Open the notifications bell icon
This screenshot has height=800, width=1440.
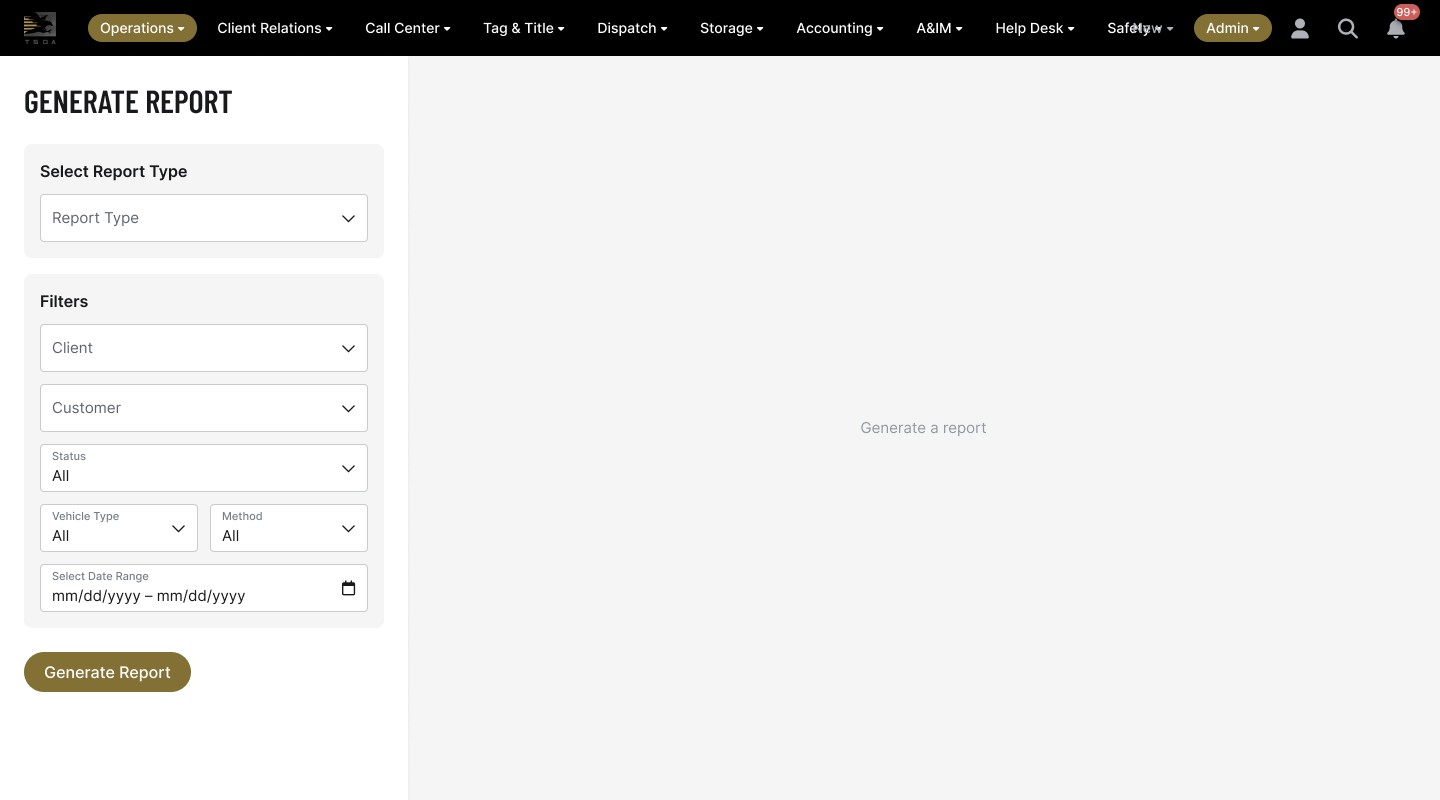coord(1396,28)
